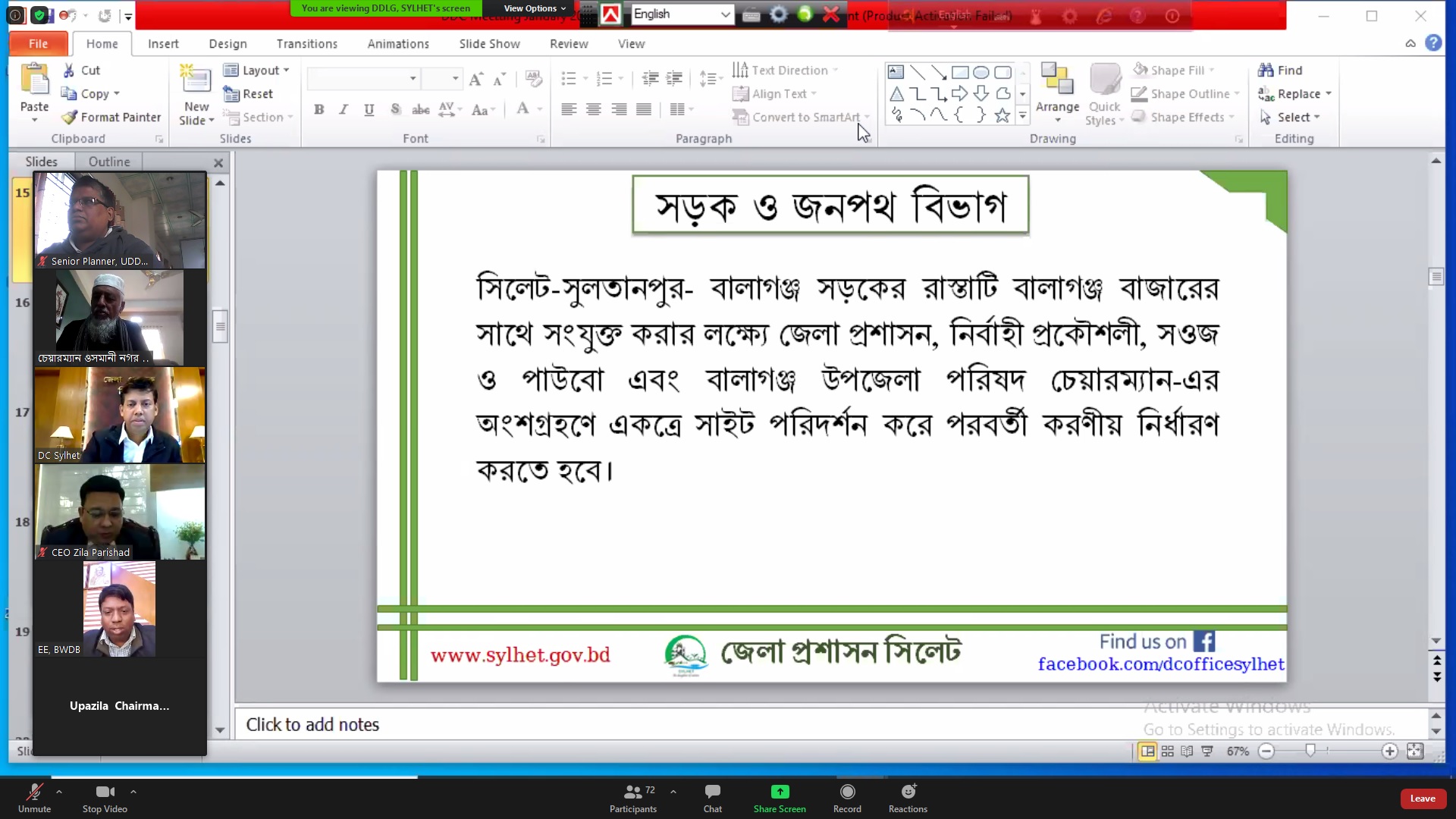Click the red Leave meeting button

[x=1422, y=798]
